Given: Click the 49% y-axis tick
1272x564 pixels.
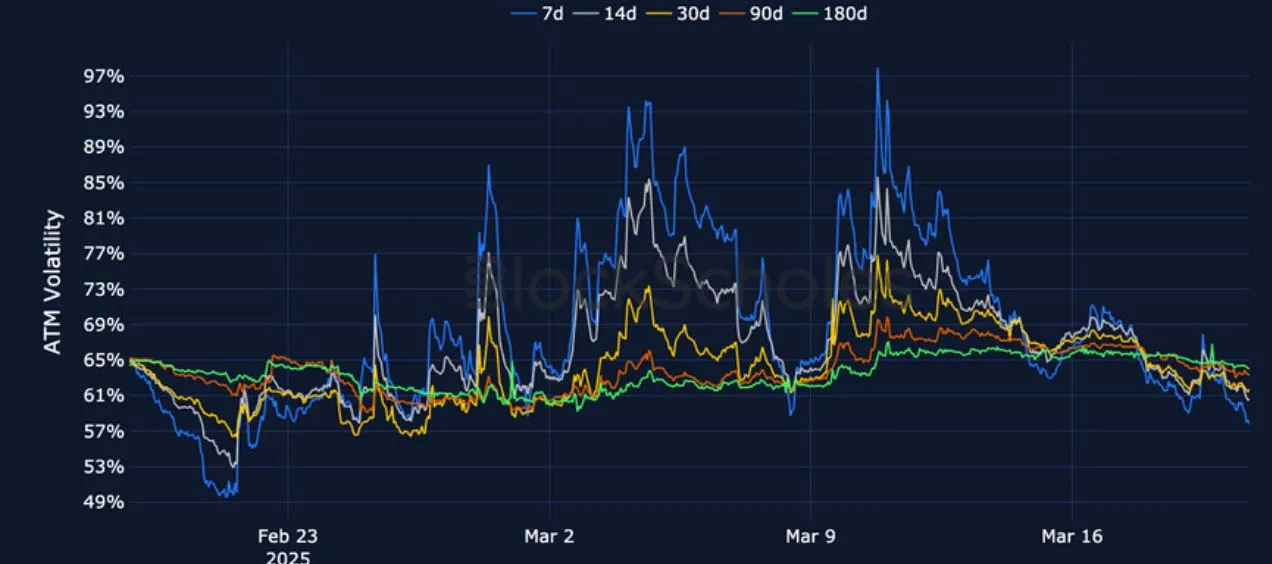Looking at the screenshot, I should 104,502.
